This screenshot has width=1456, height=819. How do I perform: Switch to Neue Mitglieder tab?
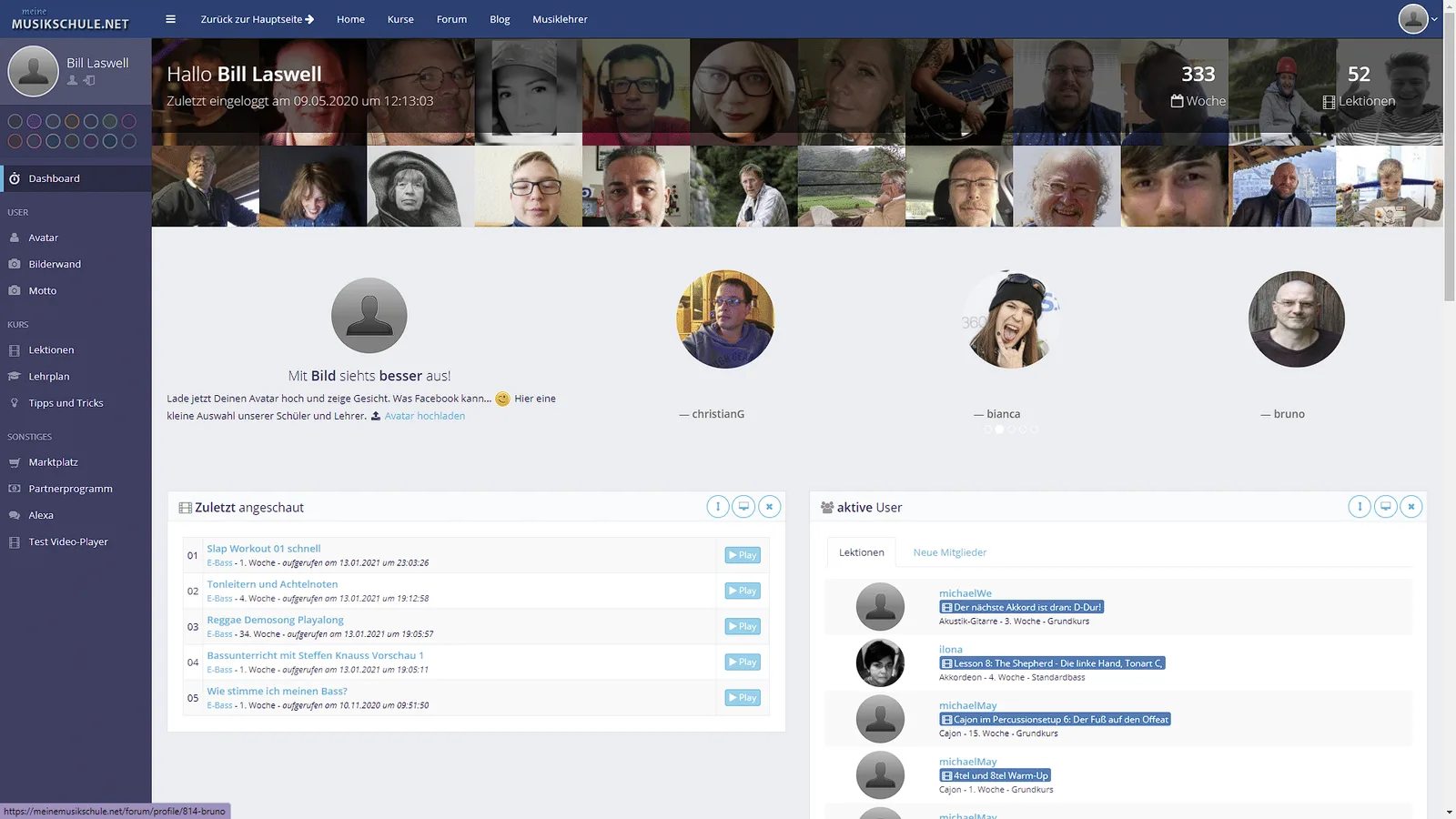pos(949,552)
